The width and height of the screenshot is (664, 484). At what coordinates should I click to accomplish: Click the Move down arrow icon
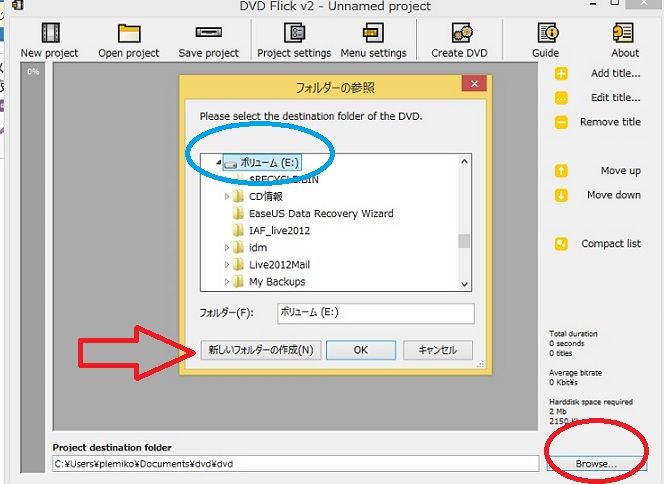(561, 195)
